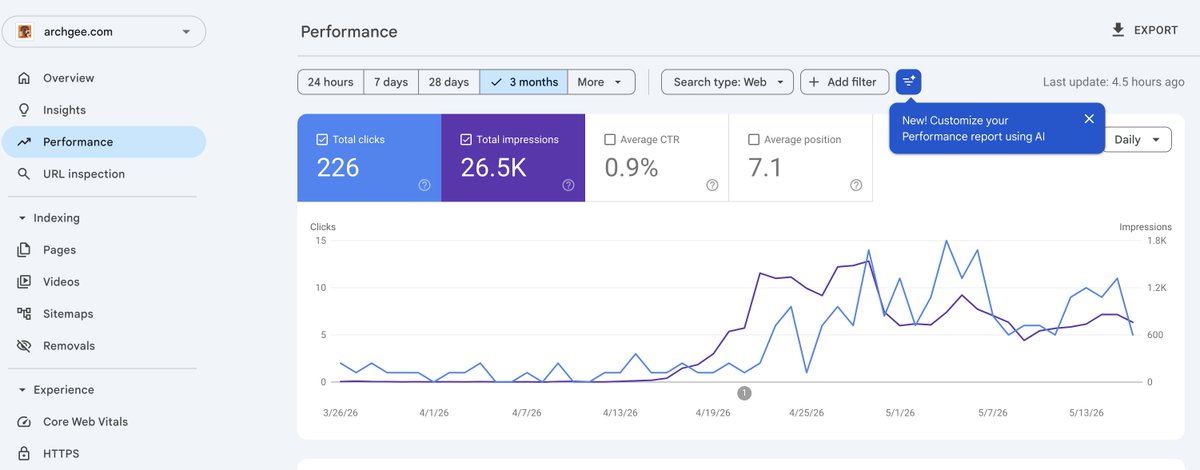Click the archgee.com site favicon
This screenshot has width=1200, height=470.
click(x=25, y=31)
